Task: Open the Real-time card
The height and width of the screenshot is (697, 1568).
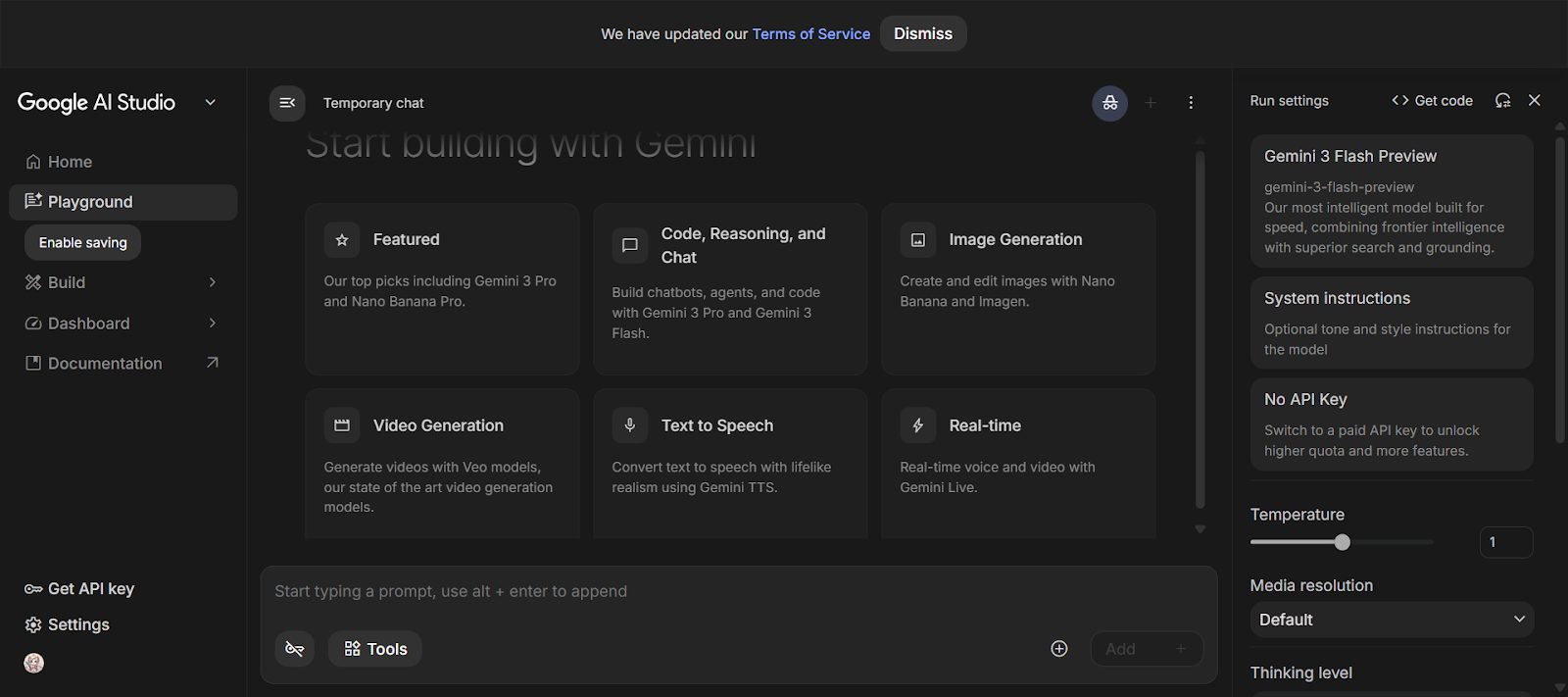Action: pos(1017,463)
